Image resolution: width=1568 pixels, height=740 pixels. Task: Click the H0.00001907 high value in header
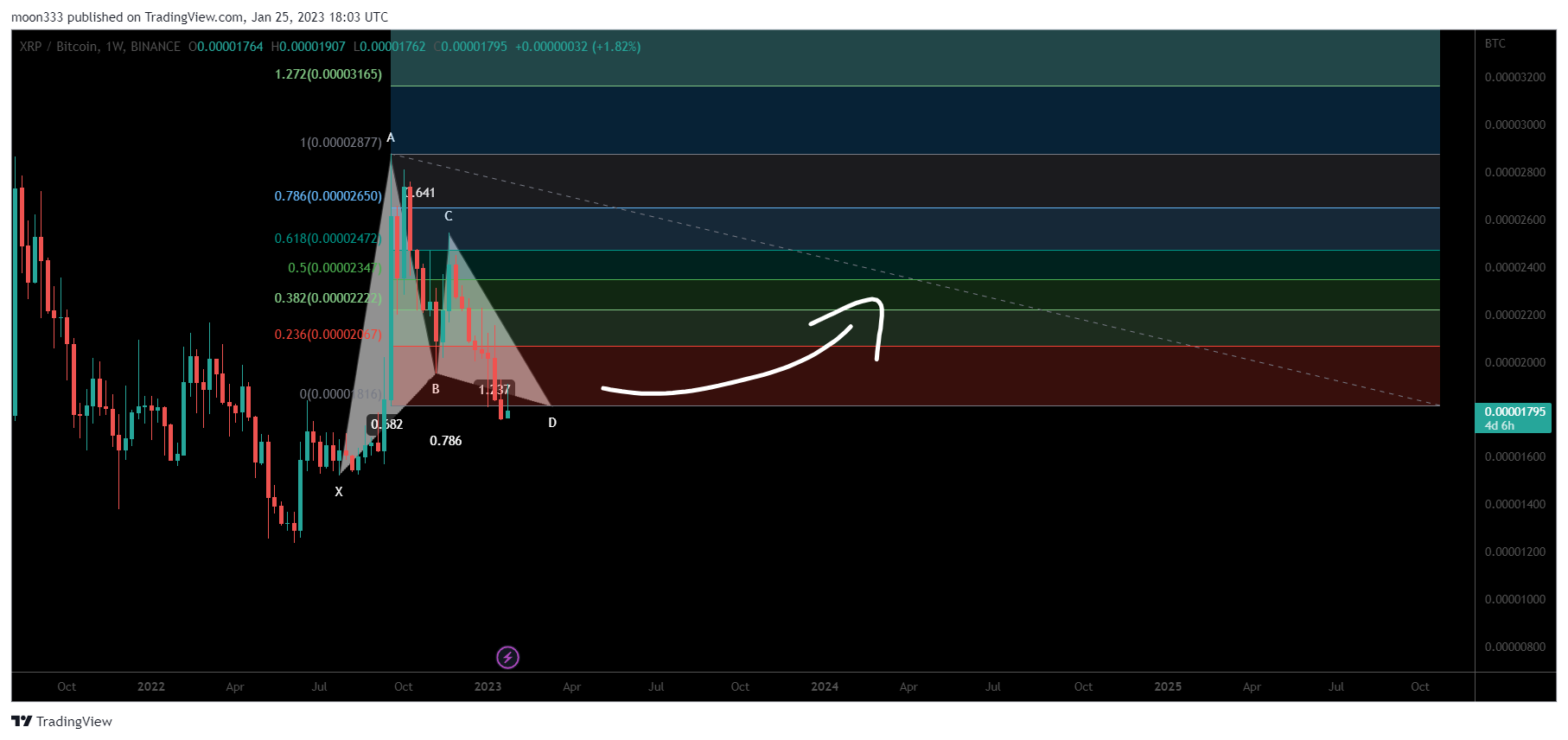[308, 47]
